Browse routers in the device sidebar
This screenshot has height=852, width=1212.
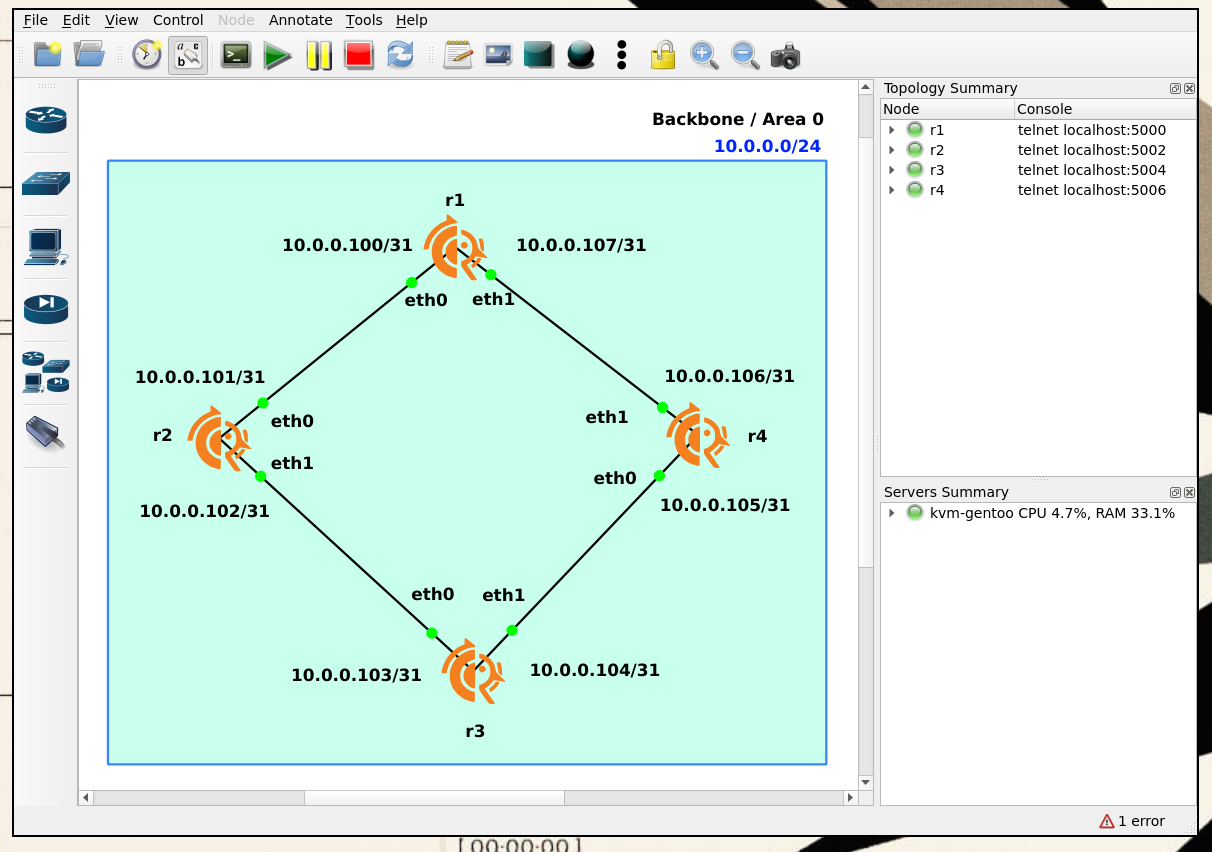coord(46,120)
